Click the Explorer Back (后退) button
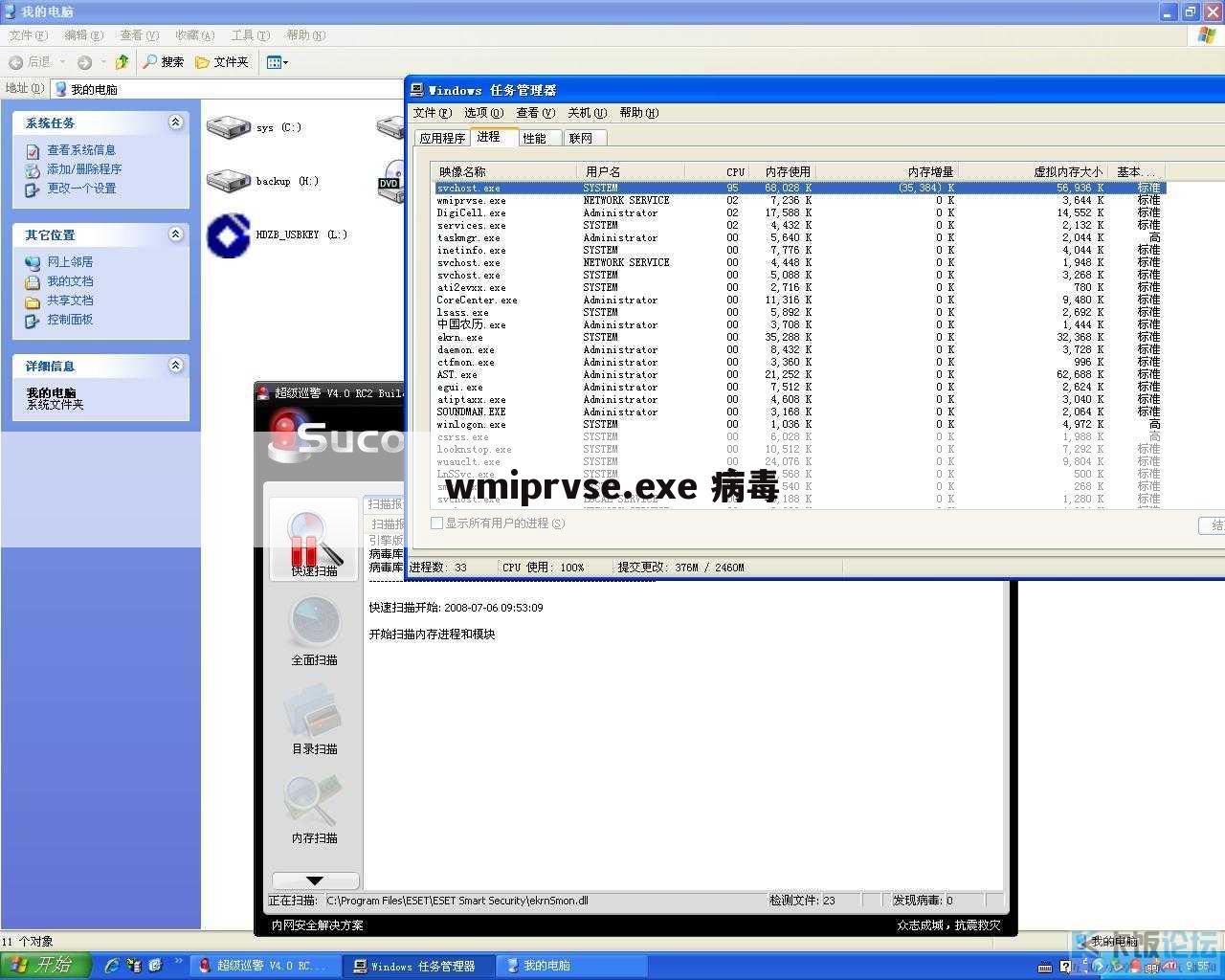This screenshot has width=1225, height=980. click(x=30, y=62)
